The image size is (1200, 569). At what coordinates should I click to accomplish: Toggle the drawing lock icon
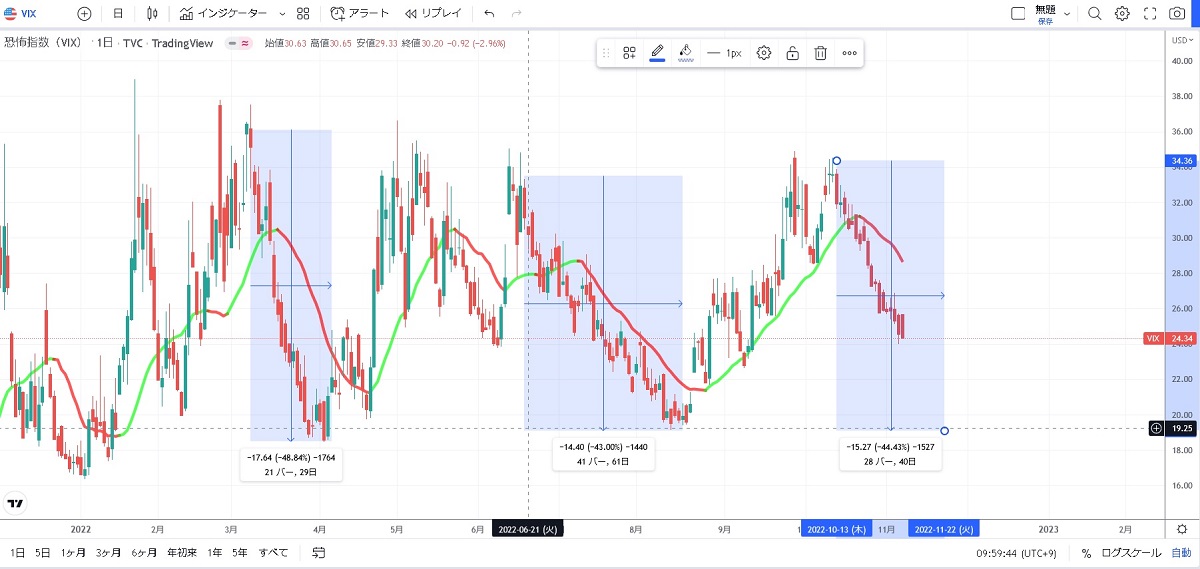pos(792,53)
